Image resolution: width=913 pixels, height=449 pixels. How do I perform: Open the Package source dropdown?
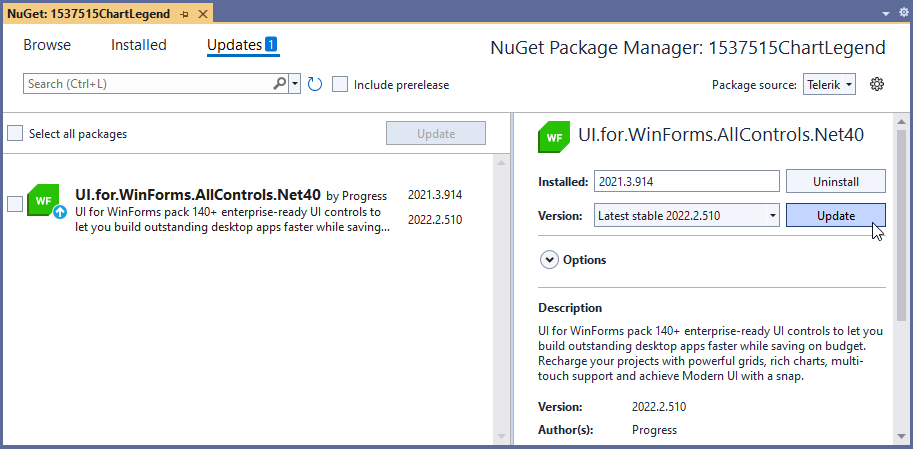tap(830, 85)
